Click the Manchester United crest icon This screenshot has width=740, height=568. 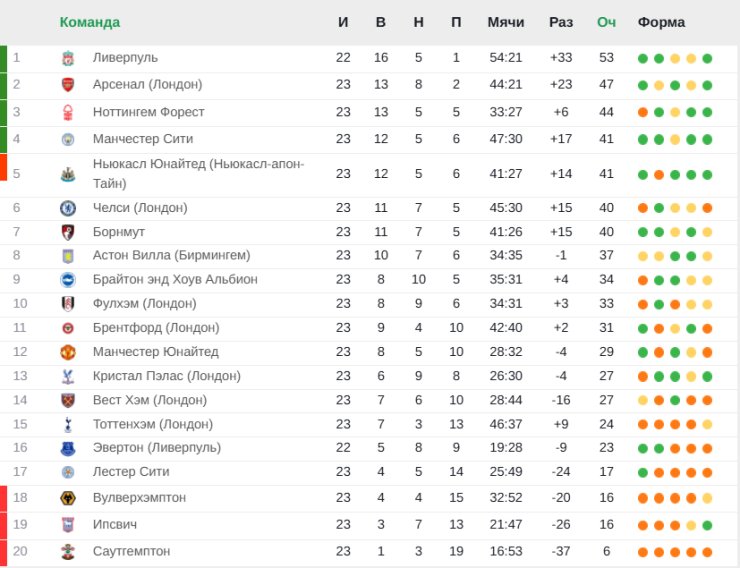pyautogui.click(x=68, y=352)
